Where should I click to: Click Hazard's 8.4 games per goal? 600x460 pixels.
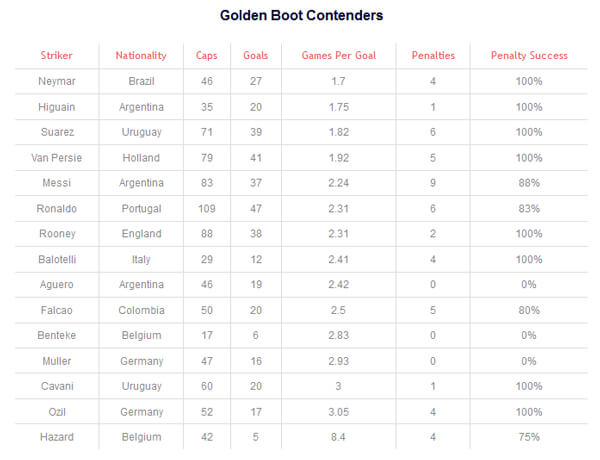point(338,437)
